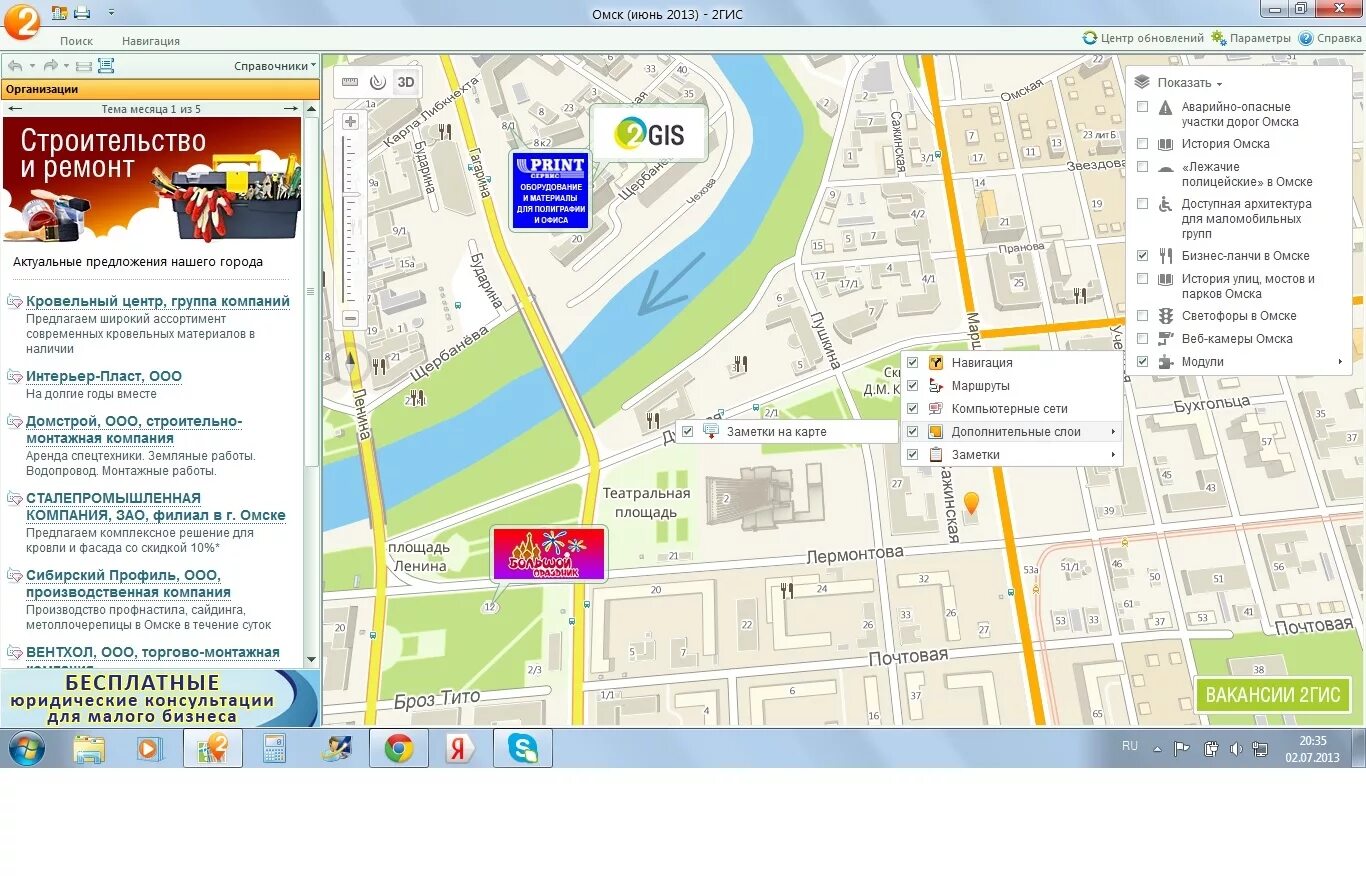Enable Светофоры в Омске checkbox
1366x876 pixels.
point(1142,316)
